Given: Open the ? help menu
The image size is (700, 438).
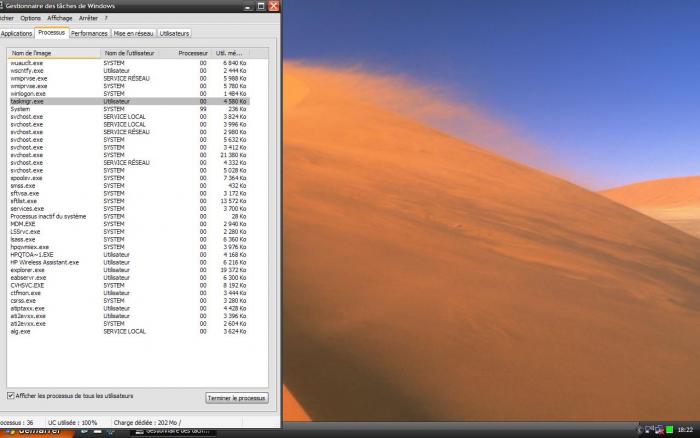Looking at the screenshot, I should (x=106, y=18).
